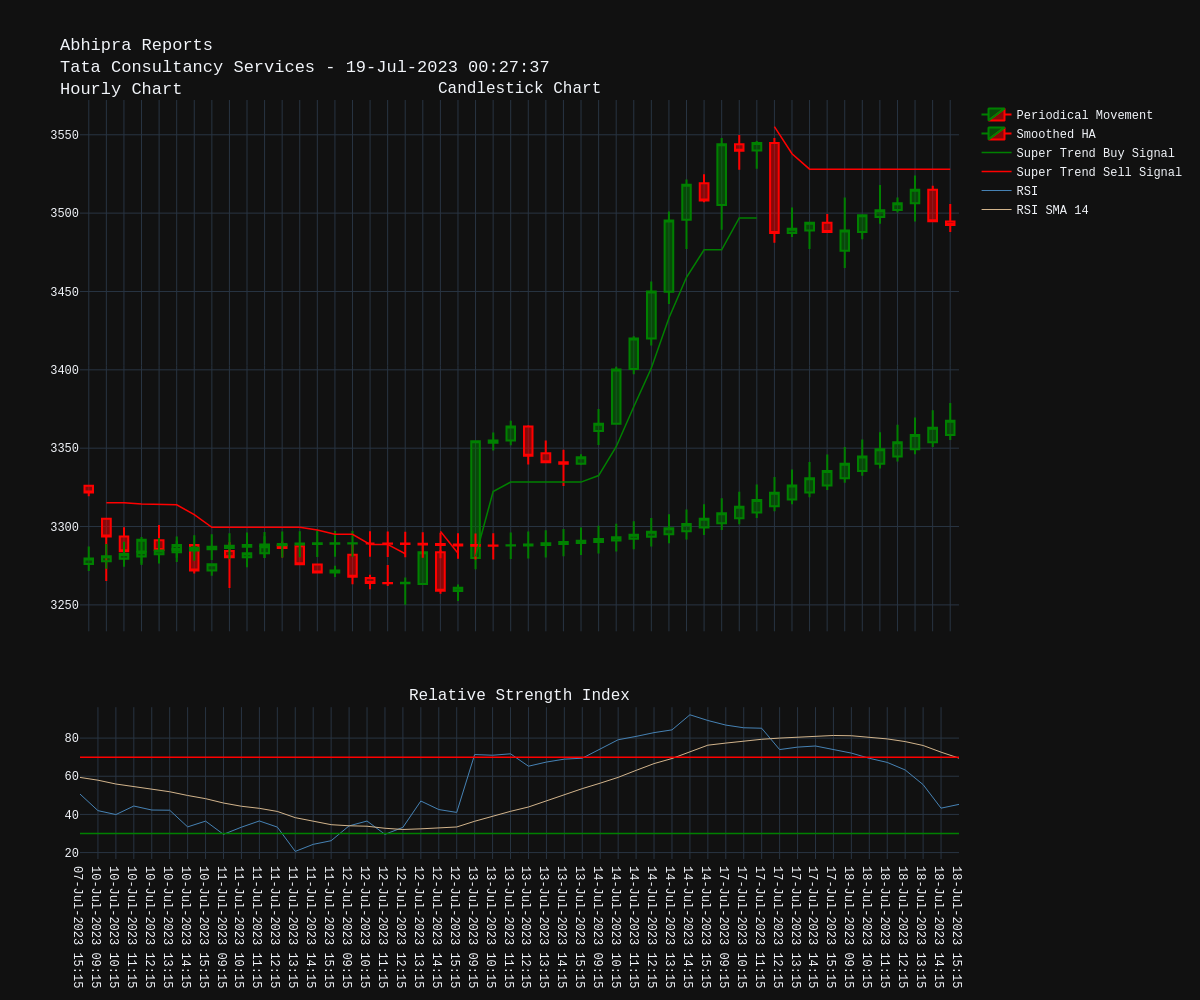This screenshot has height=1000, width=1200.
Task: Click the 3250 price axis label
Action: point(64,605)
